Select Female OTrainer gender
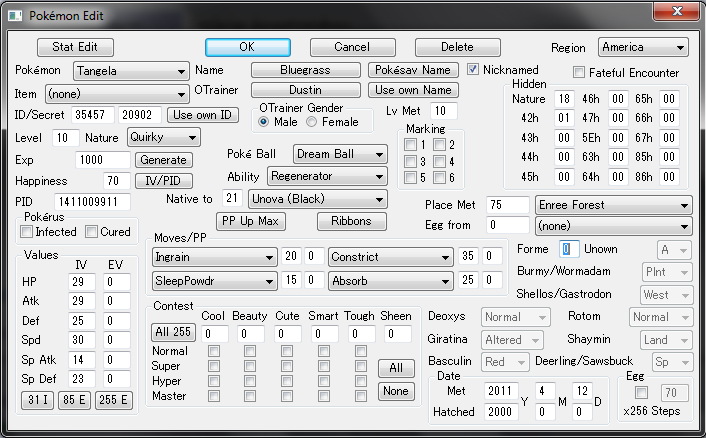This screenshot has height=438, width=706. point(311,122)
